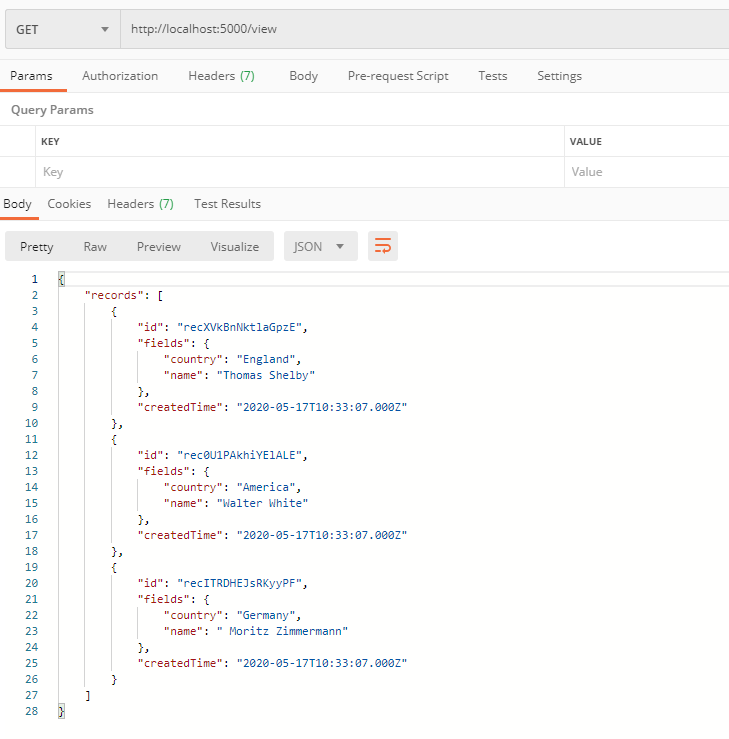Image resolution: width=729 pixels, height=739 pixels.
Task: Open the GET method dropdown
Action: [63, 29]
